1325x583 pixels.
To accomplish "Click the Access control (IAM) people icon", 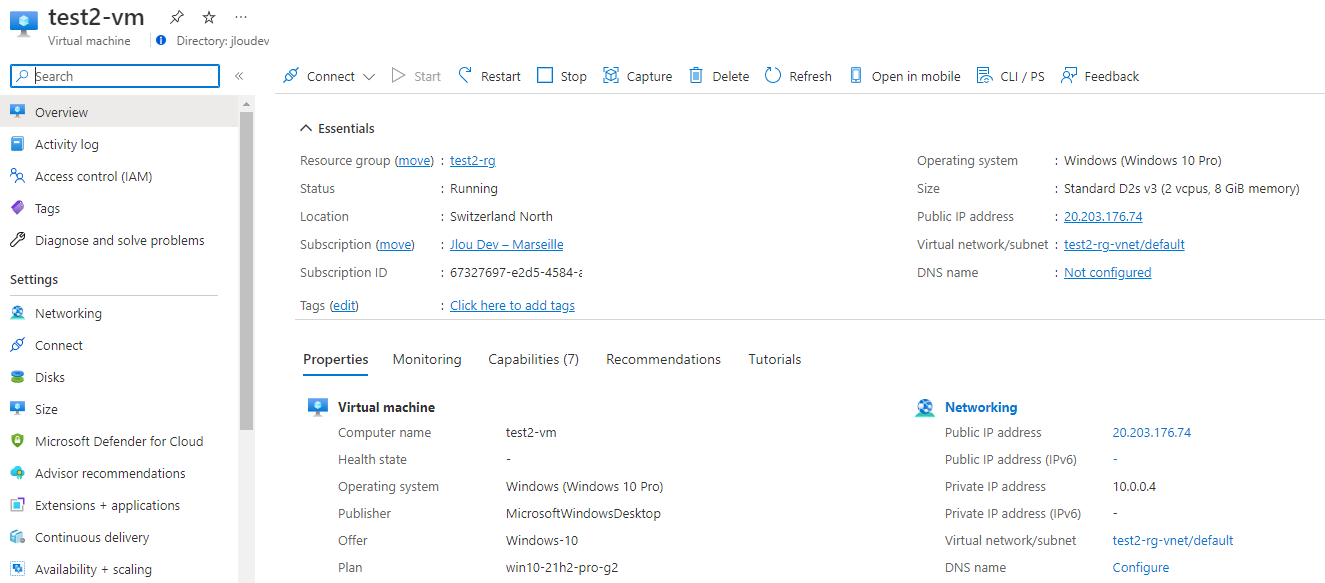I will coord(17,176).
